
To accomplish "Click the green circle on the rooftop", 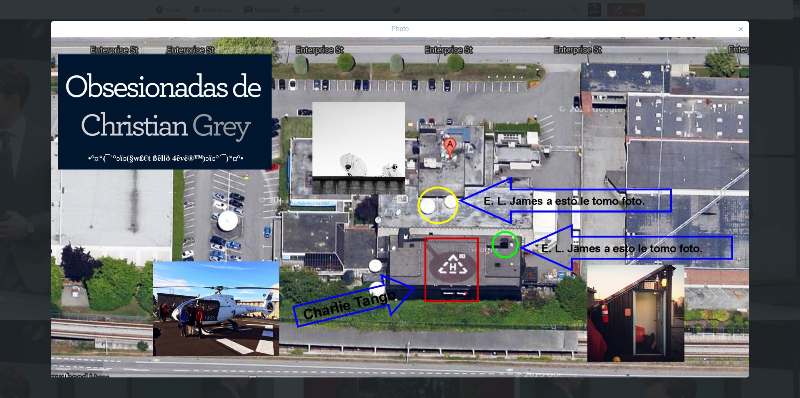I will coord(506,244).
